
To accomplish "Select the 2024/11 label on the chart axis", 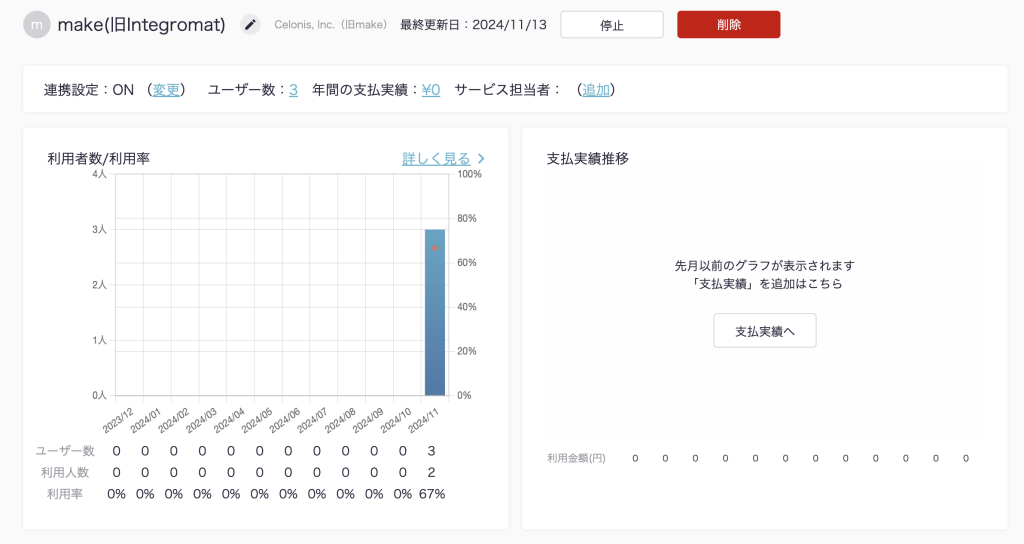I will (424, 418).
